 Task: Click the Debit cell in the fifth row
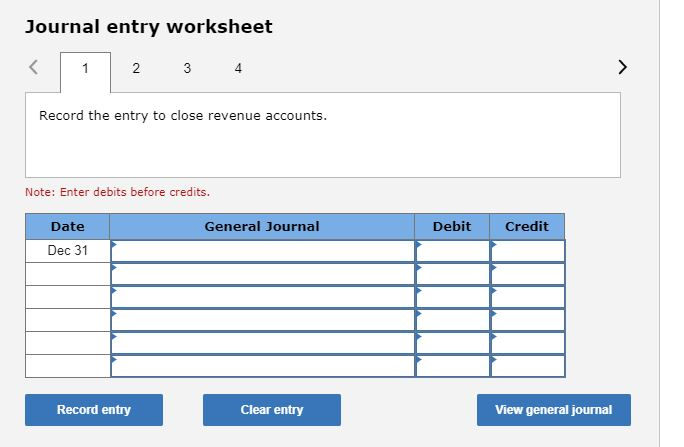point(453,343)
